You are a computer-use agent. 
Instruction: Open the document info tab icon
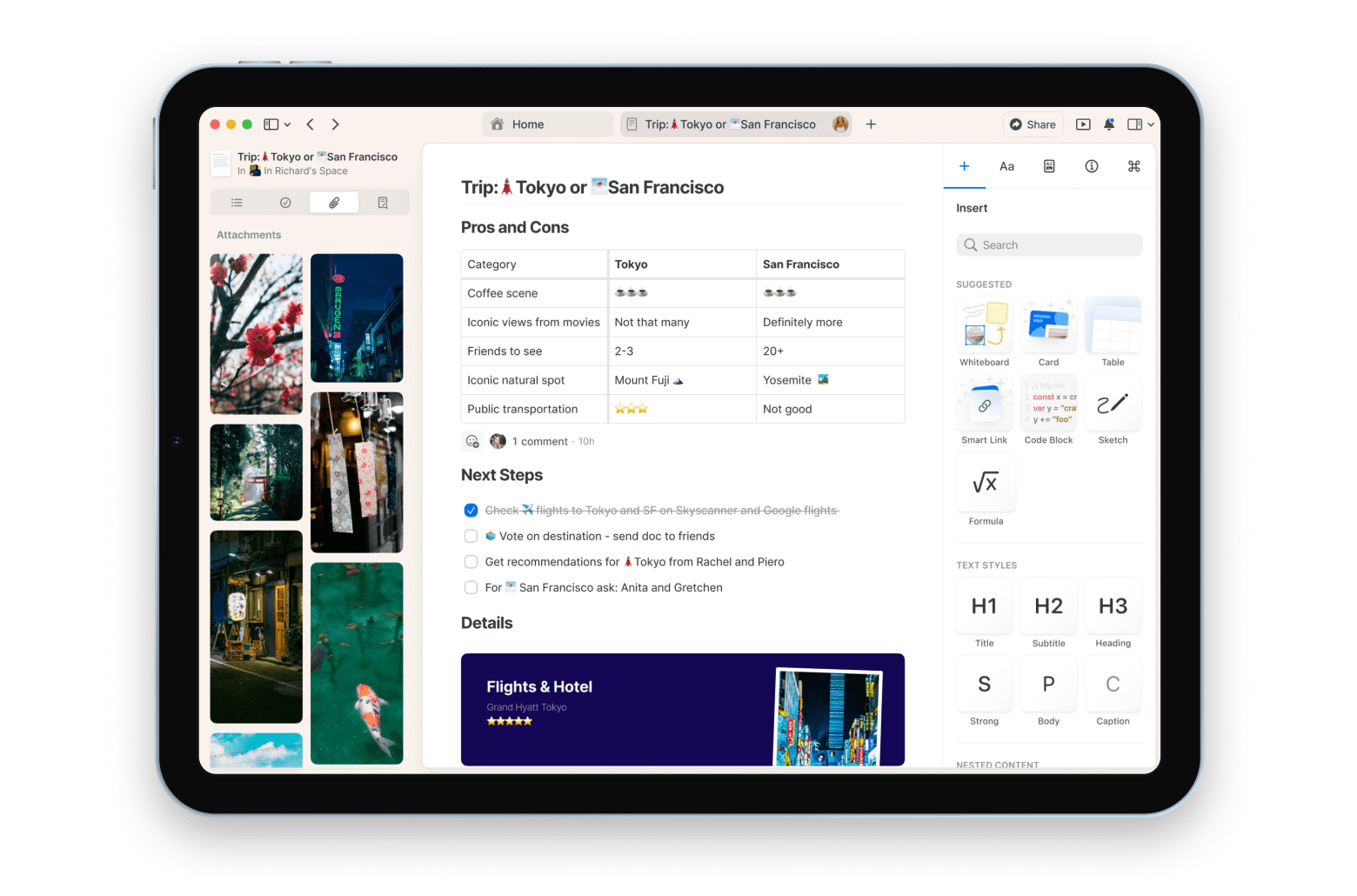tap(1092, 166)
